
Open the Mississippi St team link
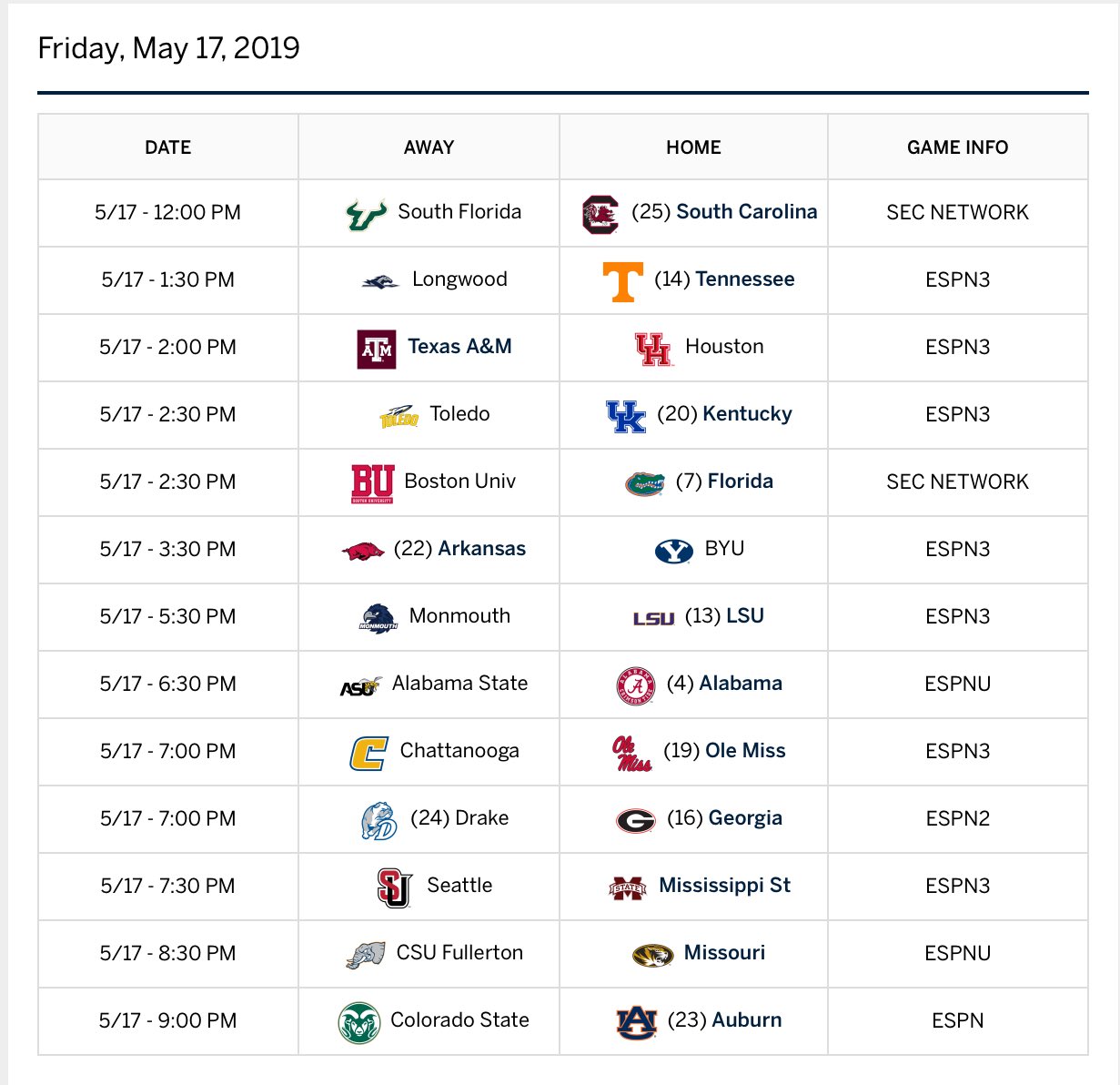[724, 886]
